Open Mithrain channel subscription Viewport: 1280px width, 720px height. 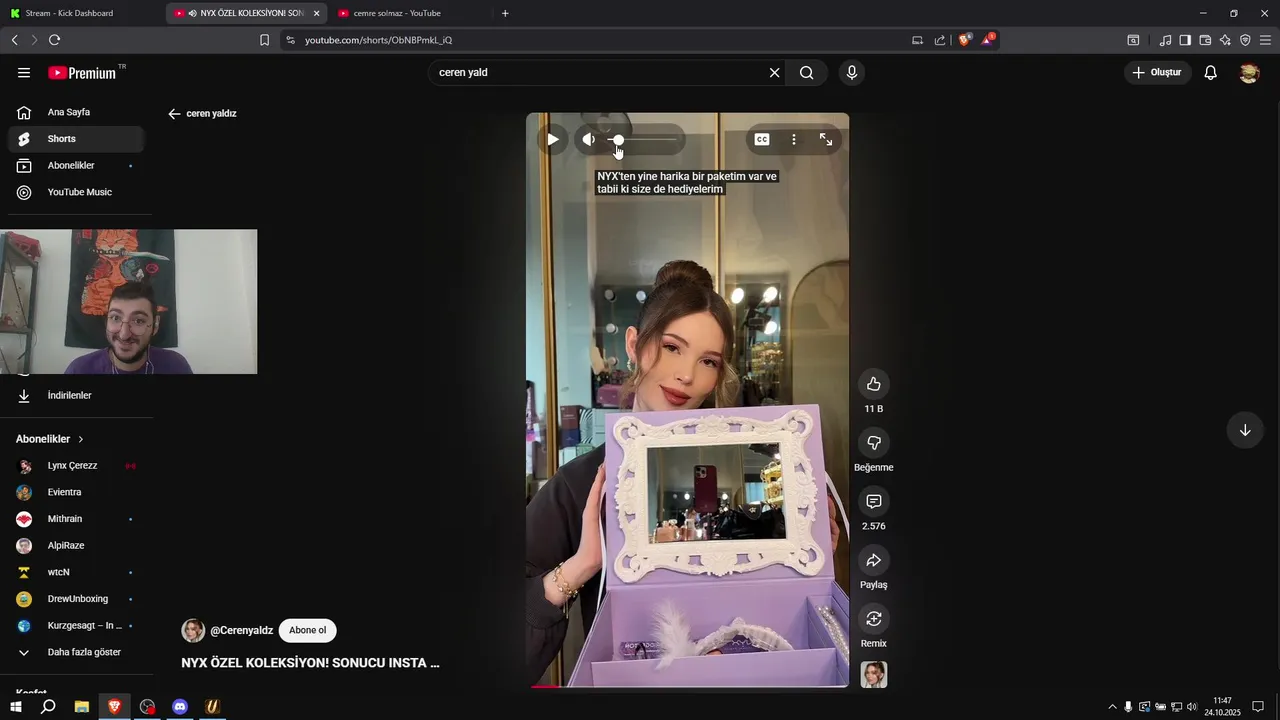click(76, 519)
